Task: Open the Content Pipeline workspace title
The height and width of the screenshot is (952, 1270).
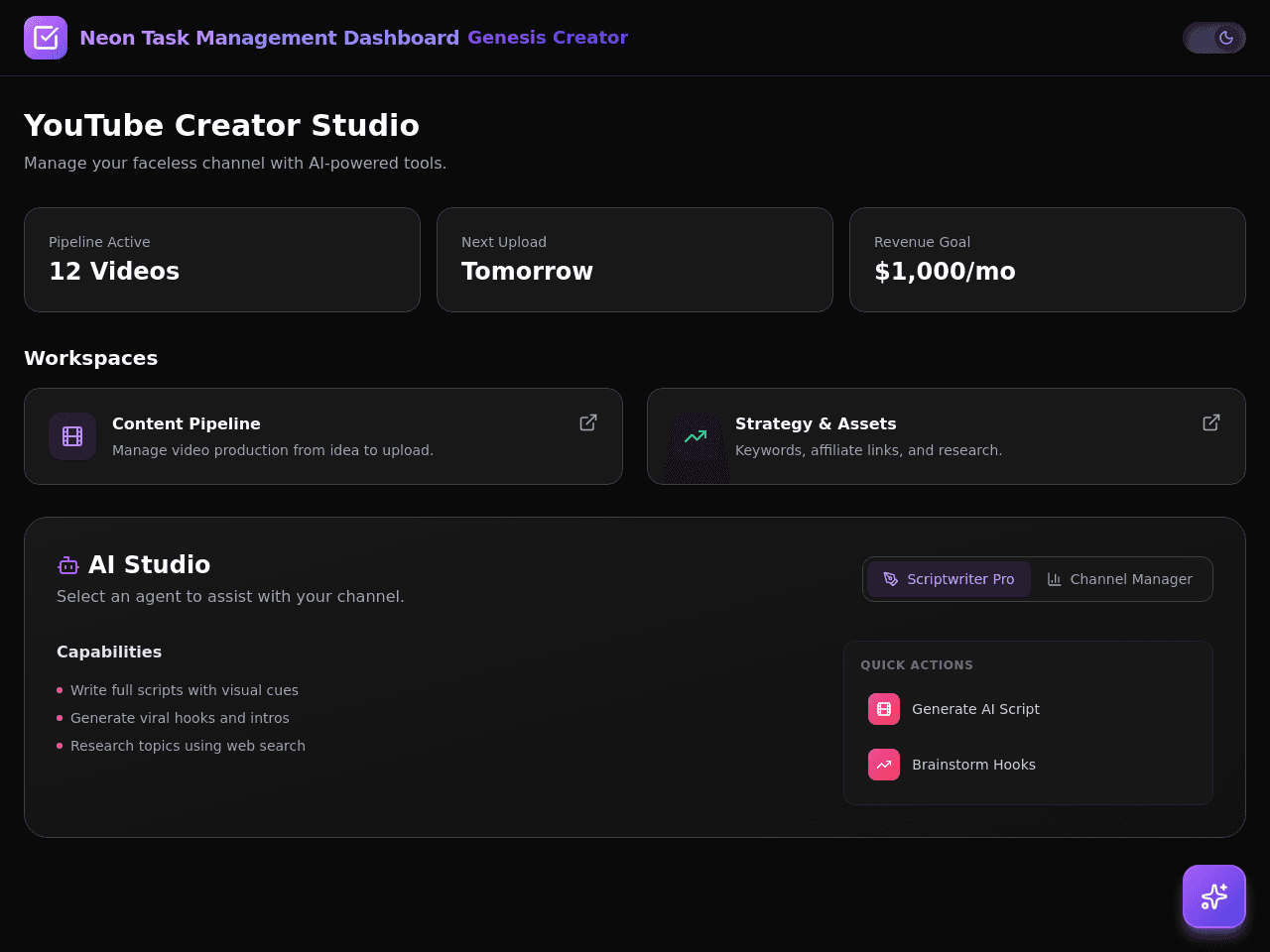Action: pyautogui.click(x=187, y=423)
